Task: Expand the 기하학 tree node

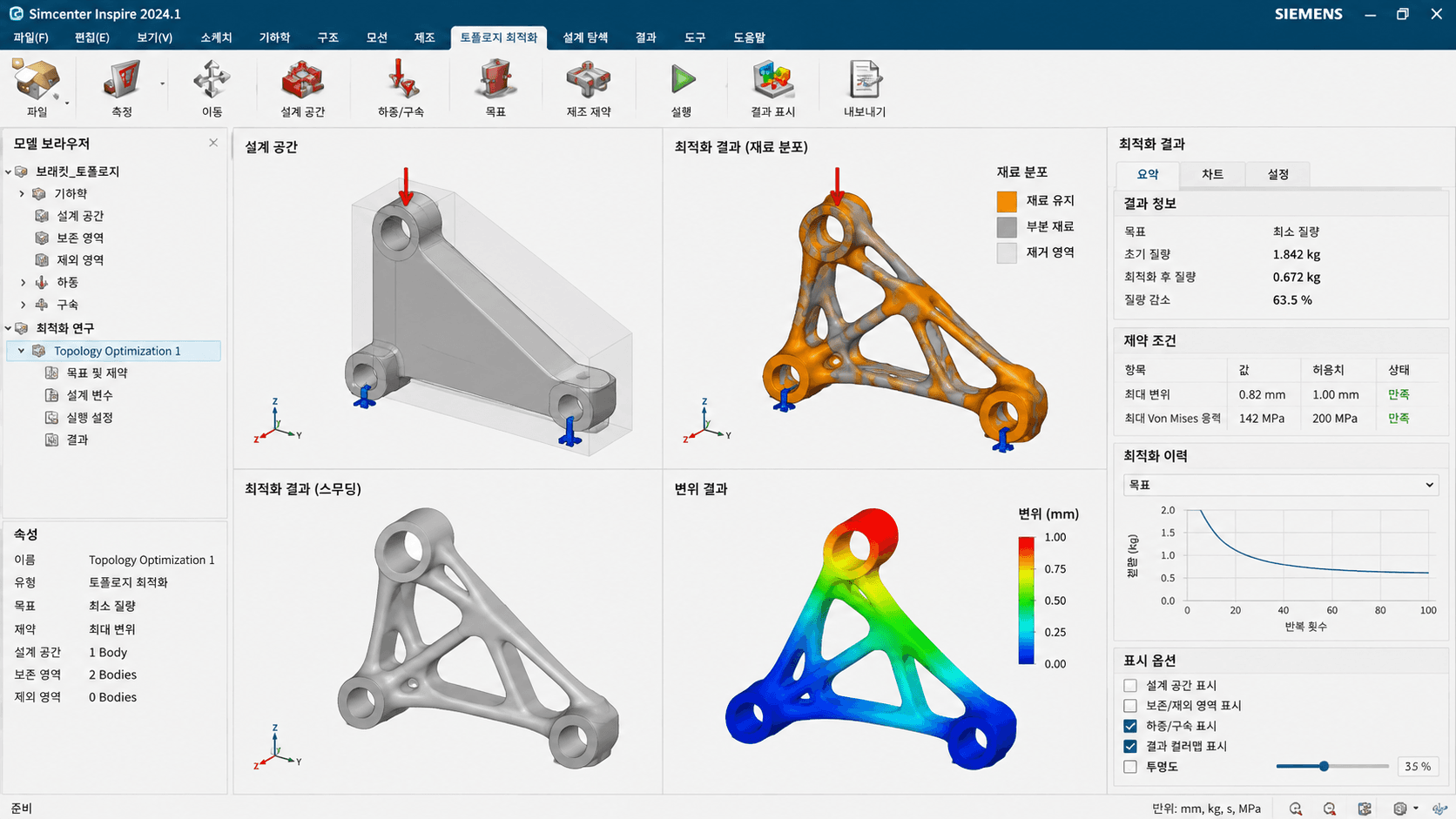Action: click(x=23, y=193)
